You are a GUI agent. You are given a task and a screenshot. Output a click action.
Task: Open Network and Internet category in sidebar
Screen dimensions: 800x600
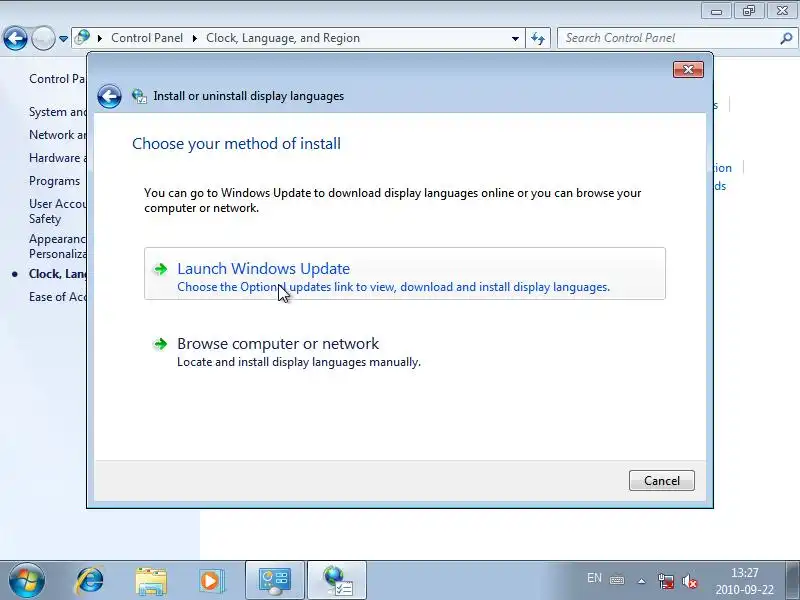pyautogui.click(x=57, y=135)
